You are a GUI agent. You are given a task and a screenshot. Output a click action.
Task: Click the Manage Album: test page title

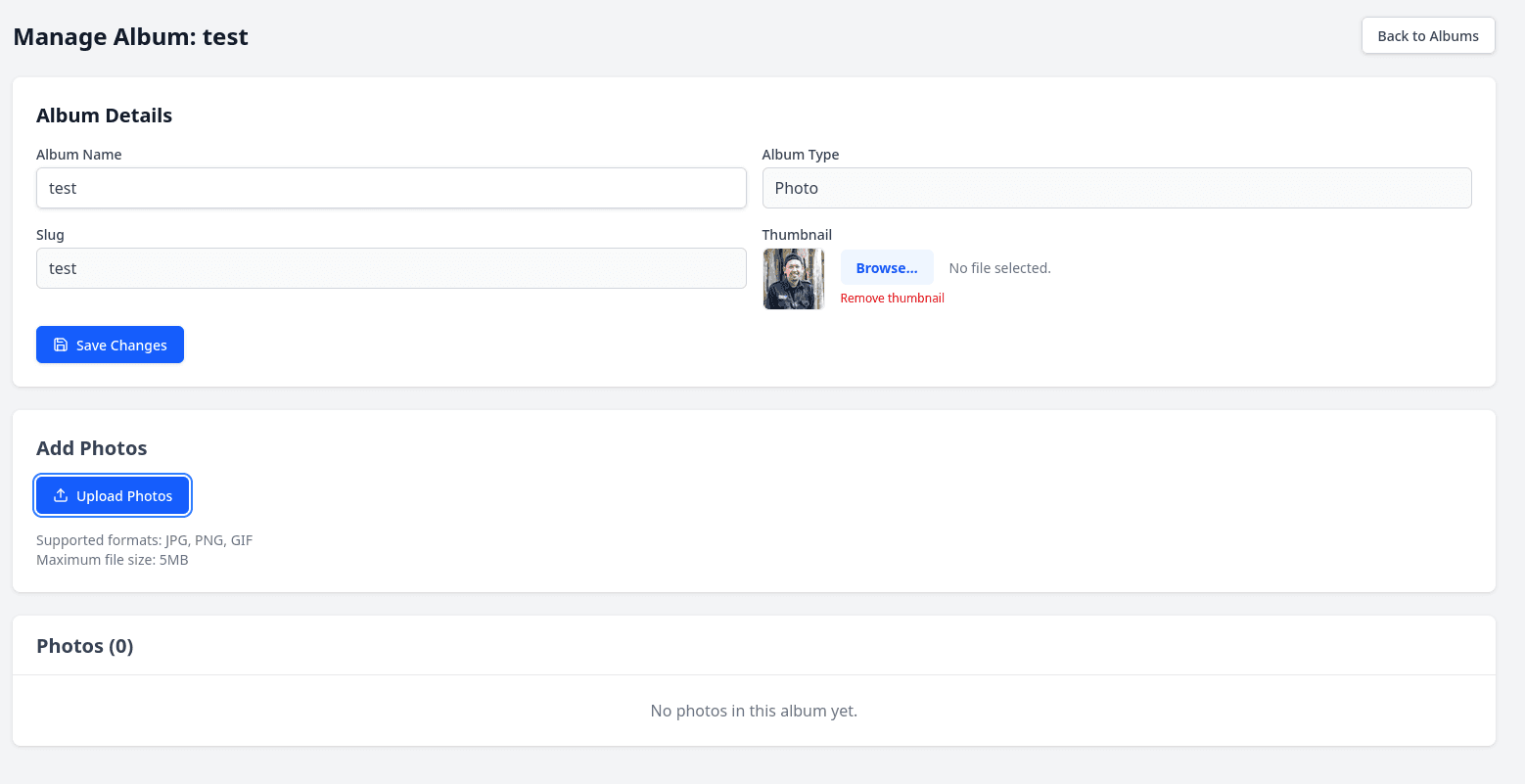click(130, 37)
